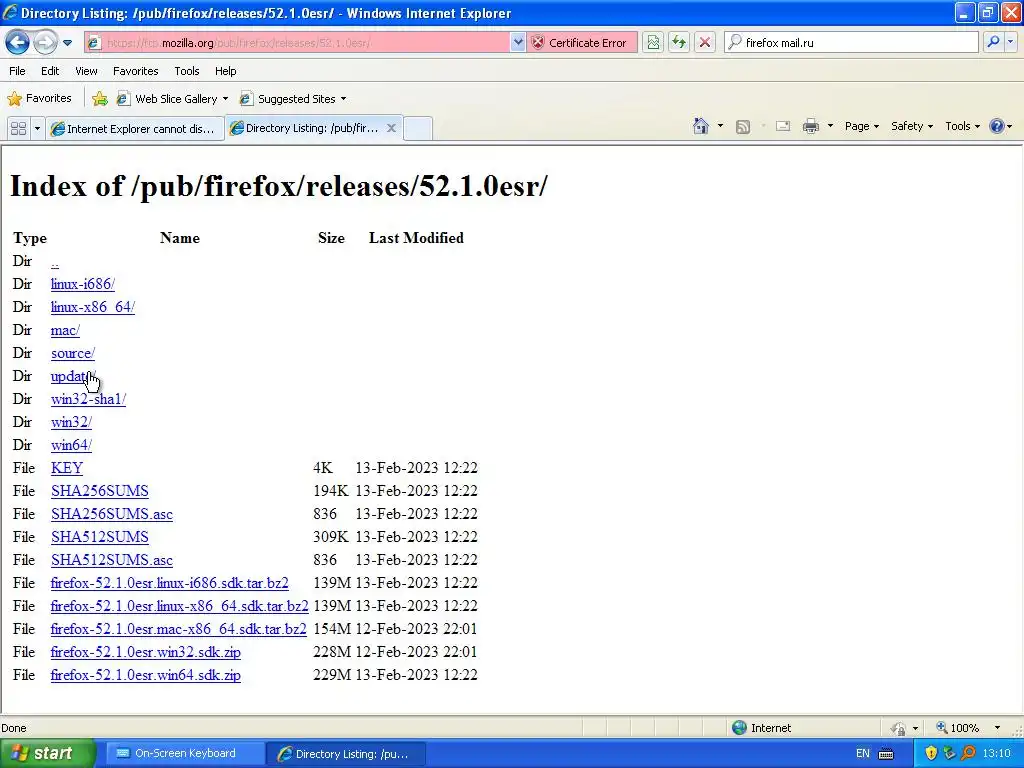Open the File menu
This screenshot has width=1024, height=768.
pos(18,71)
